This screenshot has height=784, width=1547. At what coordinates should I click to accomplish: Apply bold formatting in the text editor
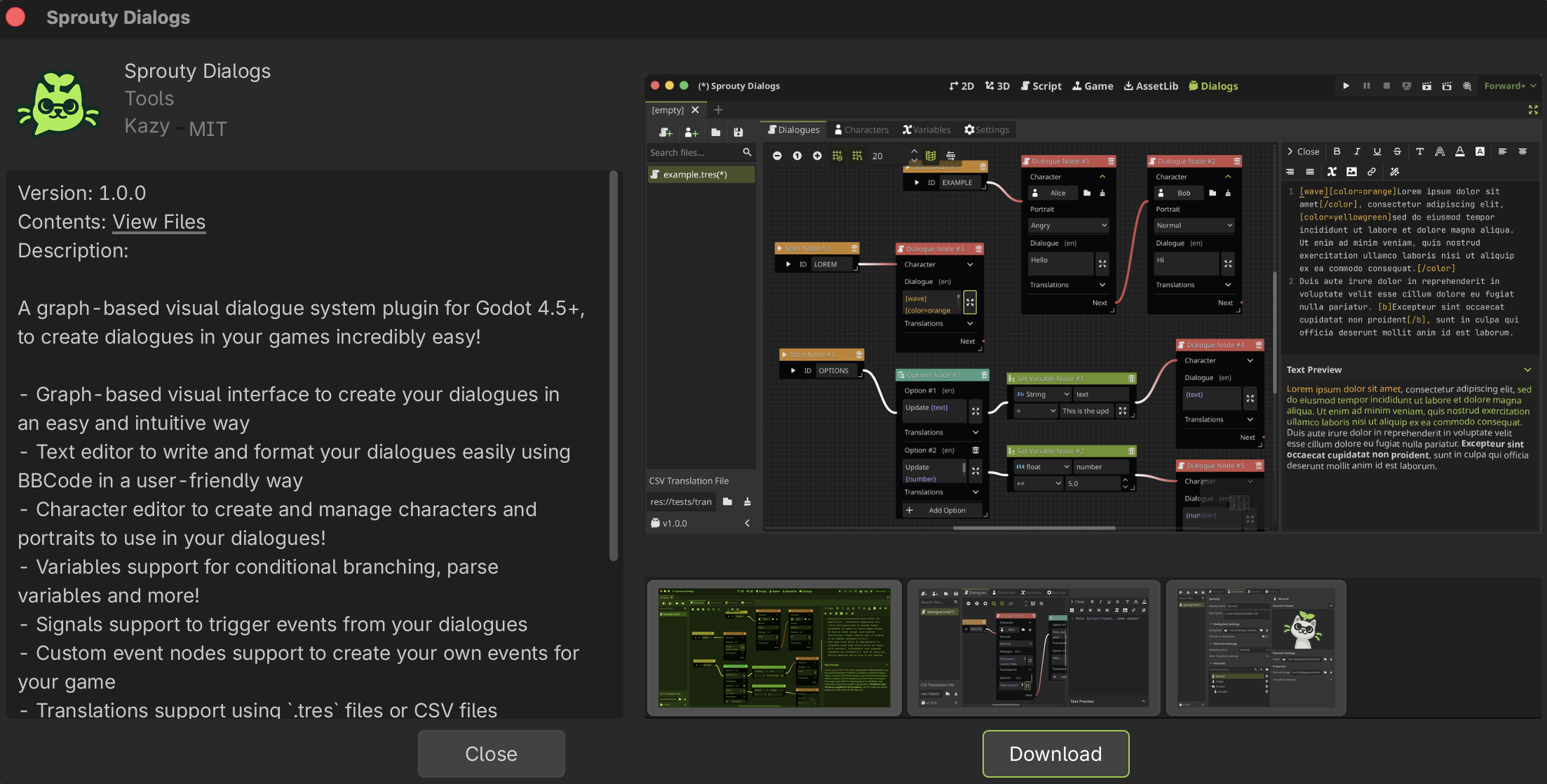click(x=1337, y=151)
